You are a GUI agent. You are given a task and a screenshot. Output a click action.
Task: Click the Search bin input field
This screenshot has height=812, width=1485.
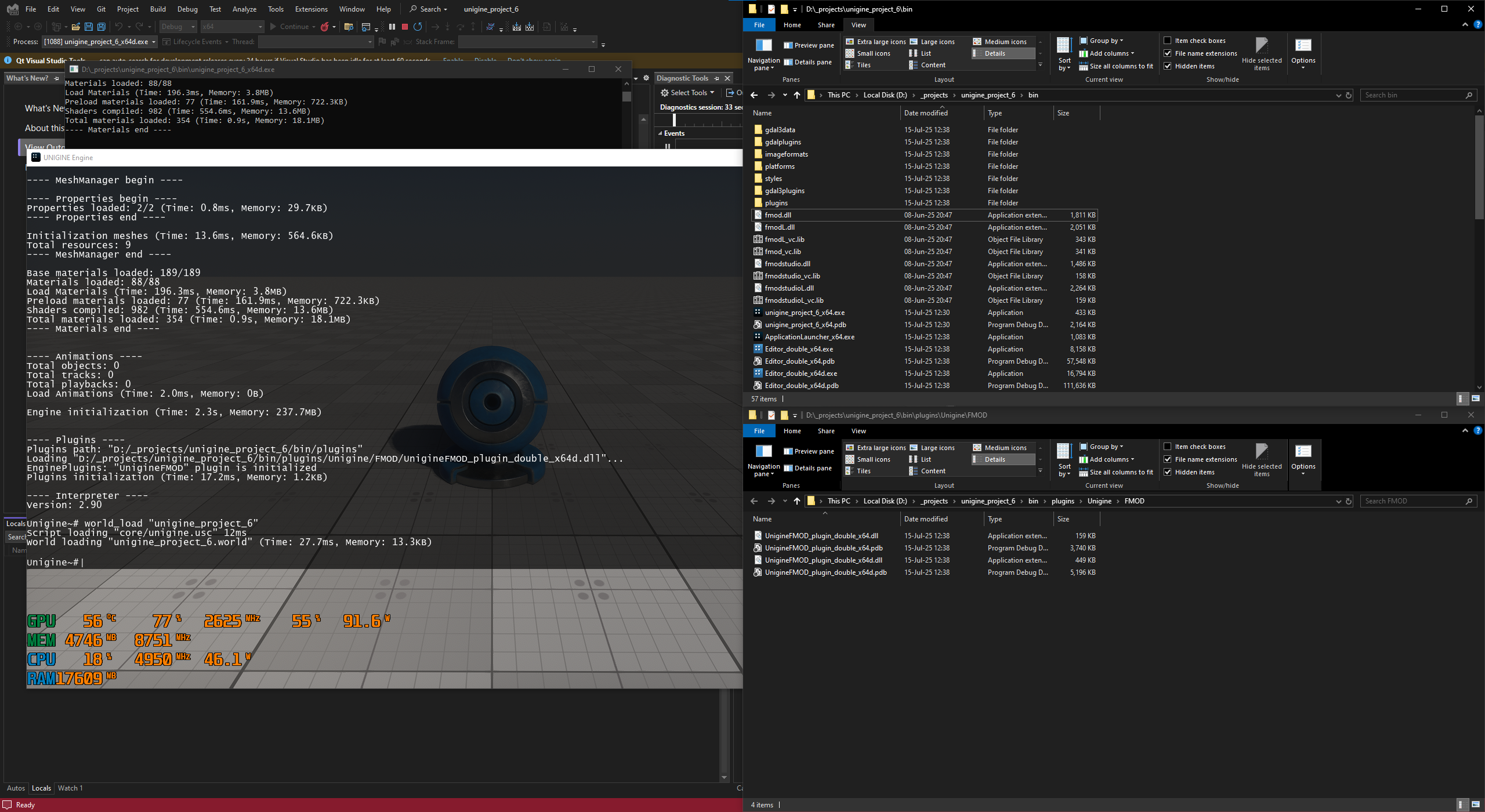point(1411,95)
